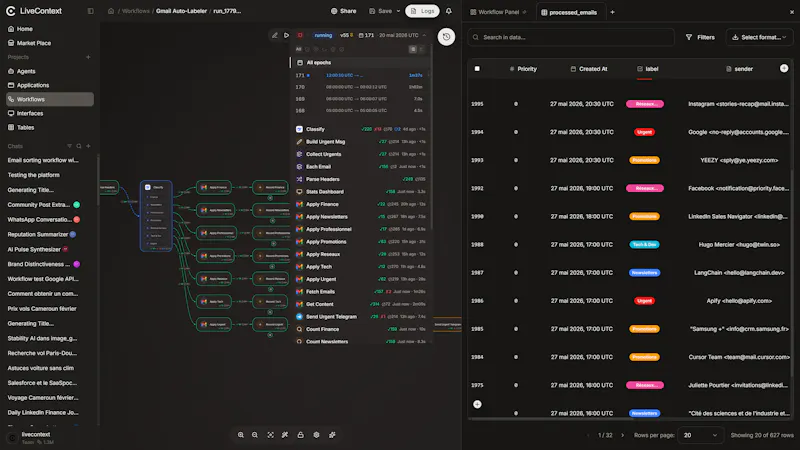Toggle canvas lock icon
Screen dimensions: 800x450
point(301,435)
